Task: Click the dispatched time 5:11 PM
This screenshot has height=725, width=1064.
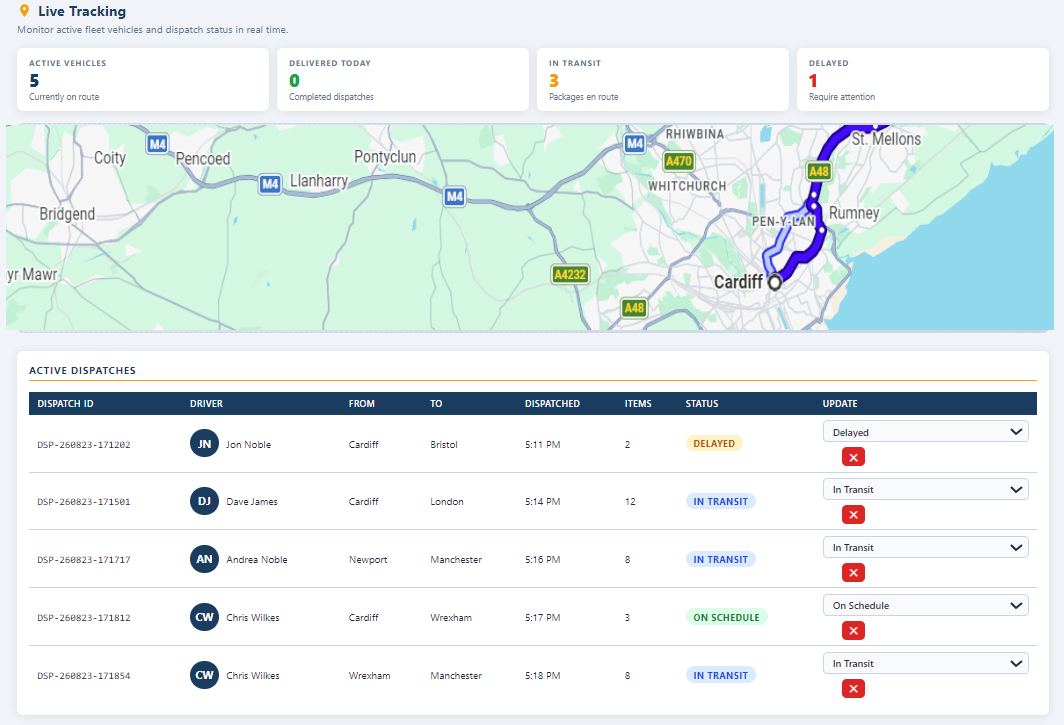Action: (542, 445)
